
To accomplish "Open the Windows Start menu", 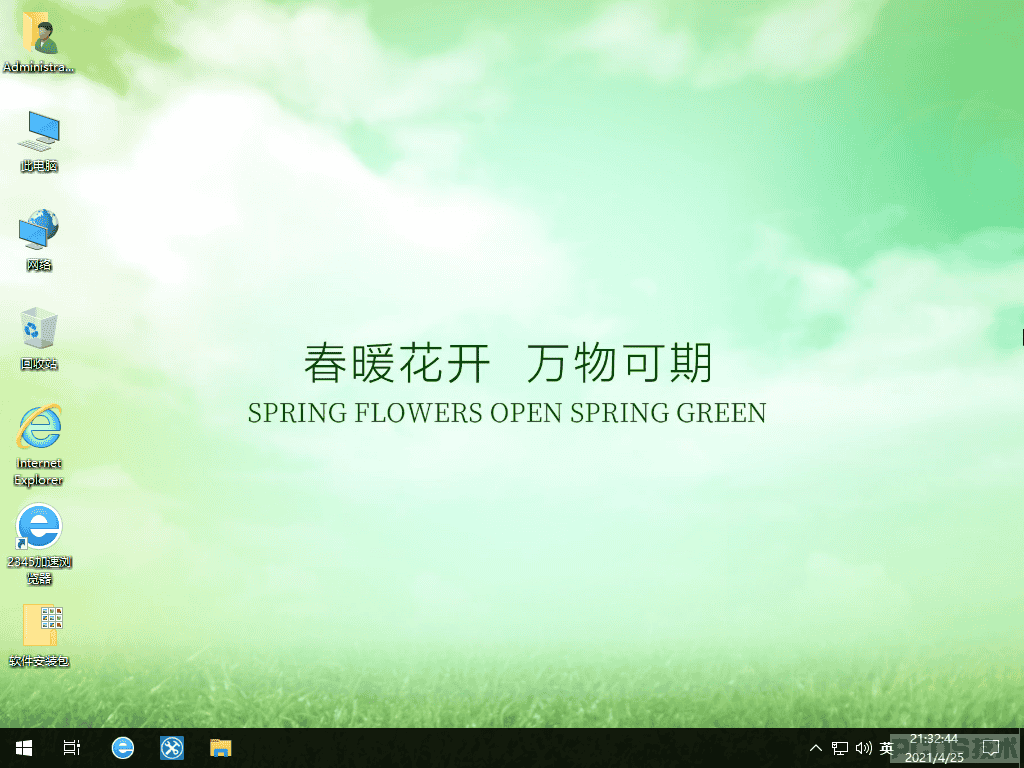I will click(24, 748).
